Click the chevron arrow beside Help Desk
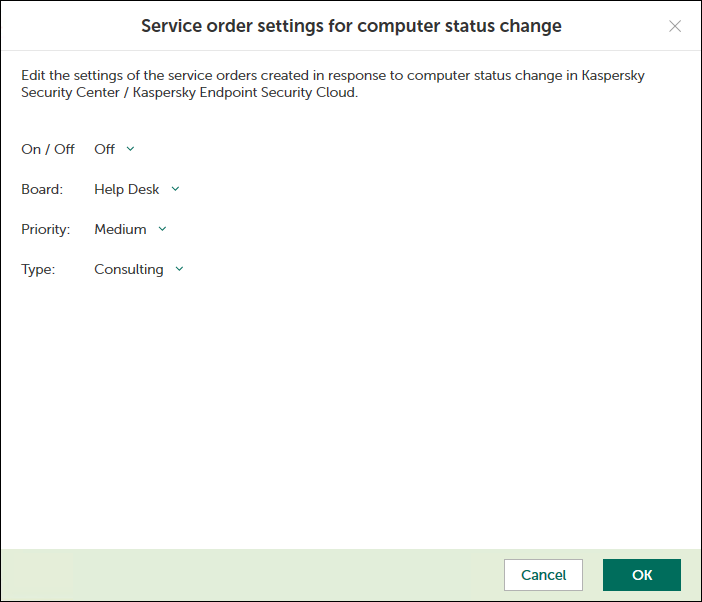Screen dimensions: 702x602 click(x=175, y=188)
